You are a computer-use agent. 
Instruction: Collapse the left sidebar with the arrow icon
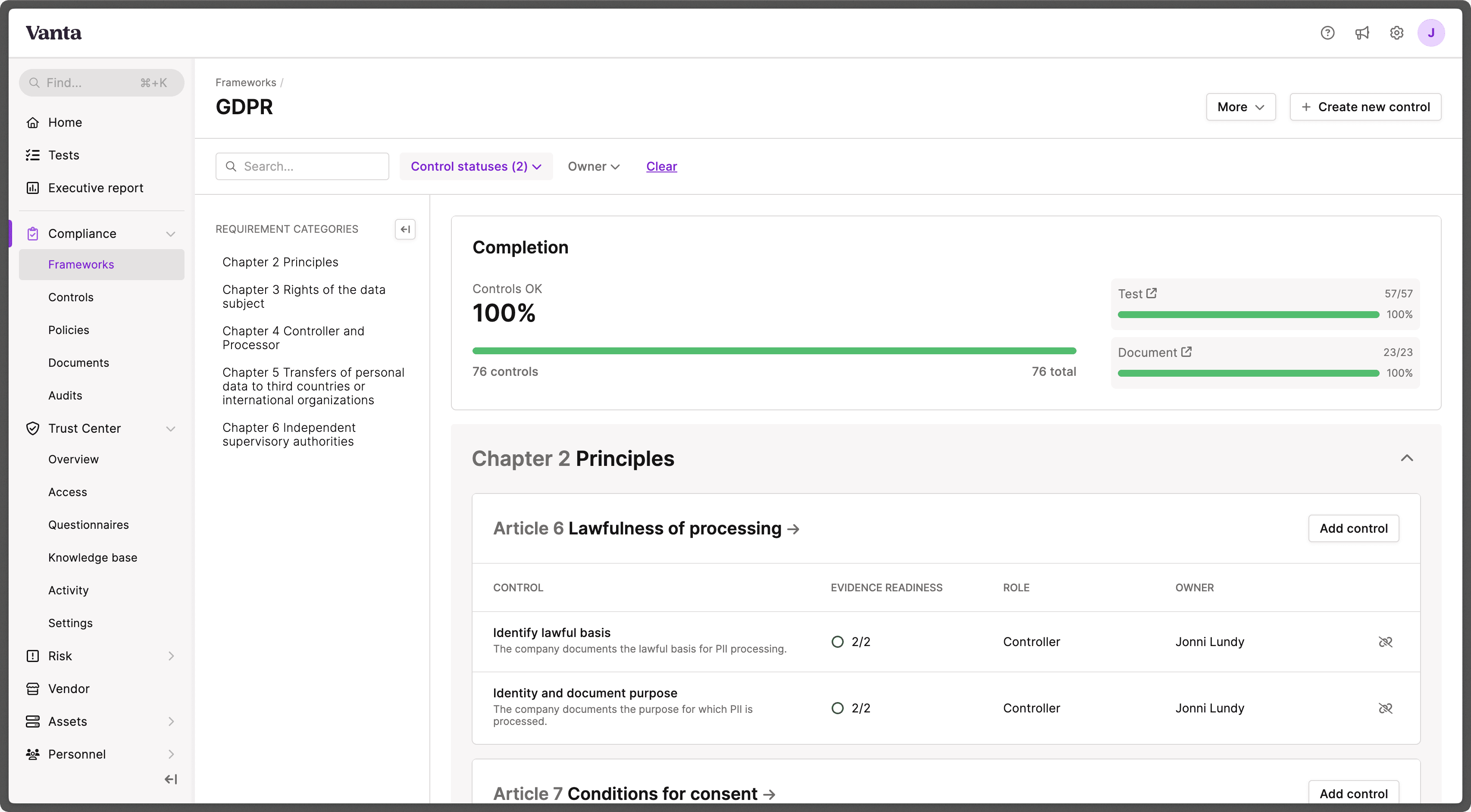[x=170, y=778]
